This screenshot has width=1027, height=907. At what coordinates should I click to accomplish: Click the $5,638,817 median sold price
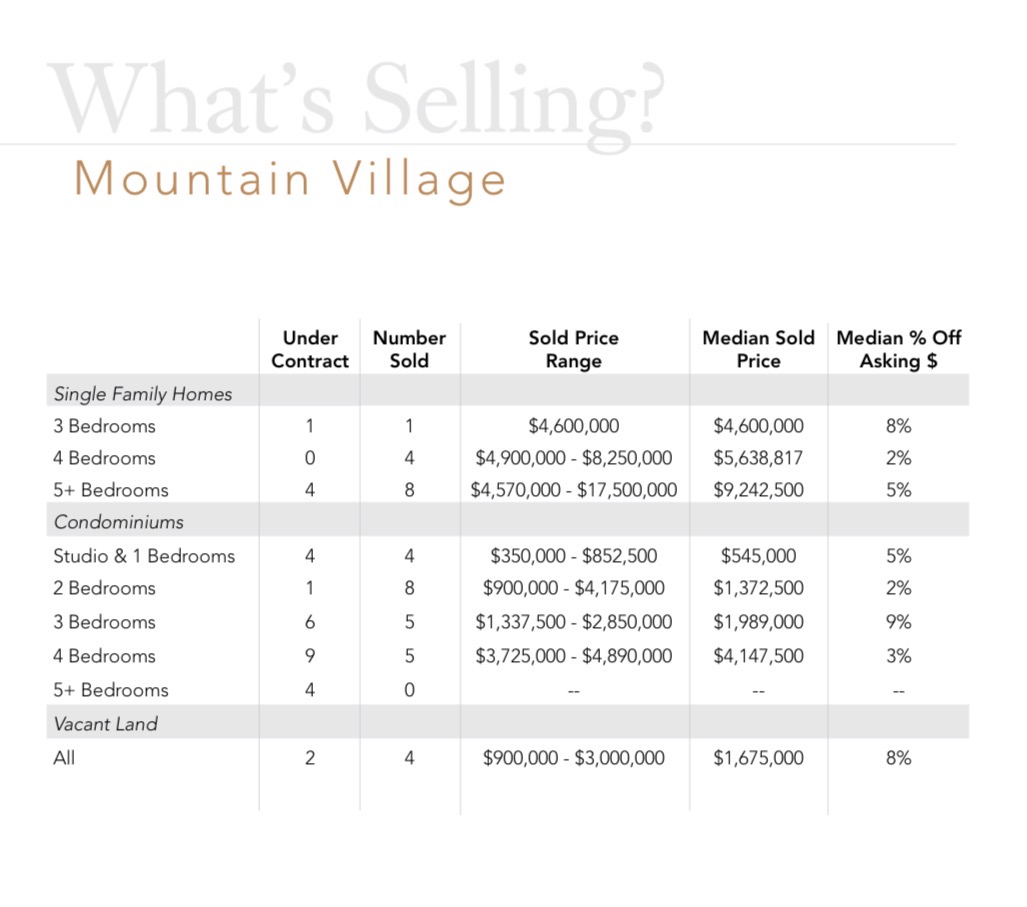758,458
